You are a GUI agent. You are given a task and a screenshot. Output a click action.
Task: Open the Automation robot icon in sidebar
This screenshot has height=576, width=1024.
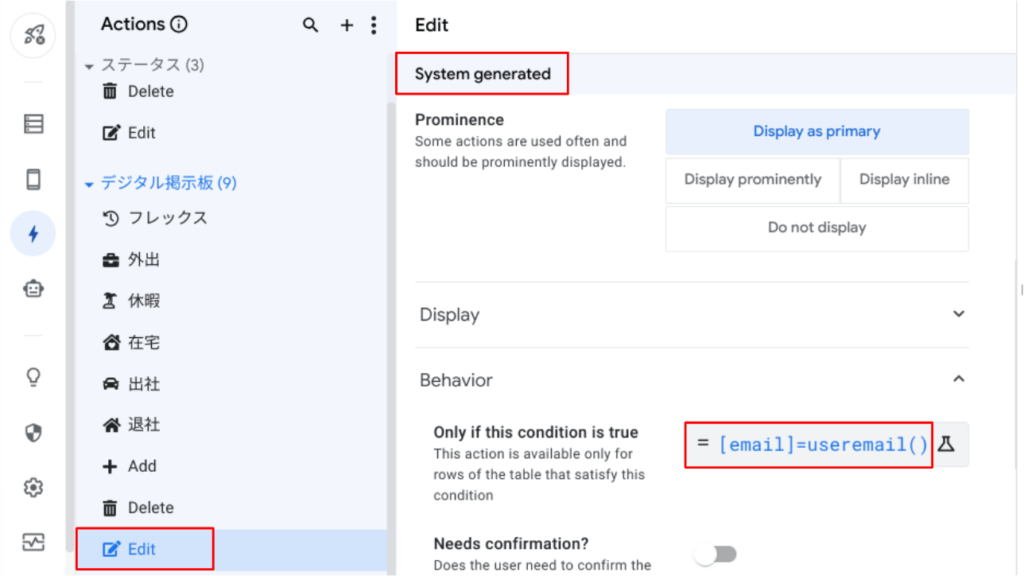tap(33, 289)
